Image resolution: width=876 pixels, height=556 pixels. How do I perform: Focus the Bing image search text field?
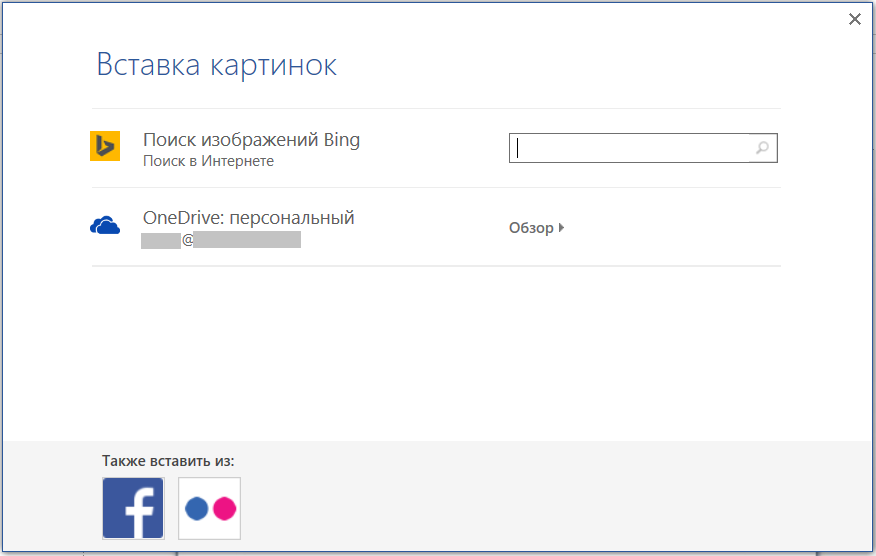tap(630, 148)
